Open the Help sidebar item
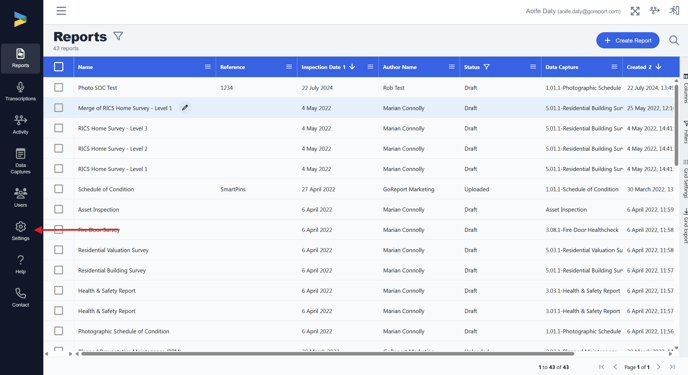 coord(20,264)
